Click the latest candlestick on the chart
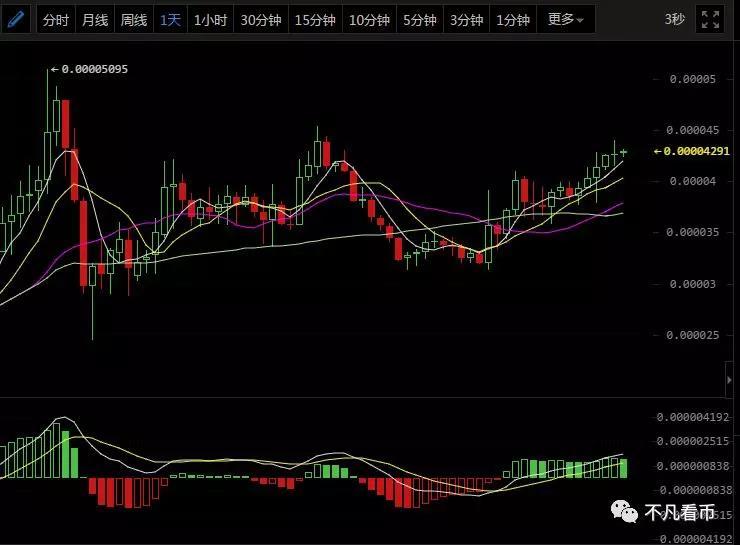This screenshot has height=545, width=740. pyautogui.click(x=623, y=152)
